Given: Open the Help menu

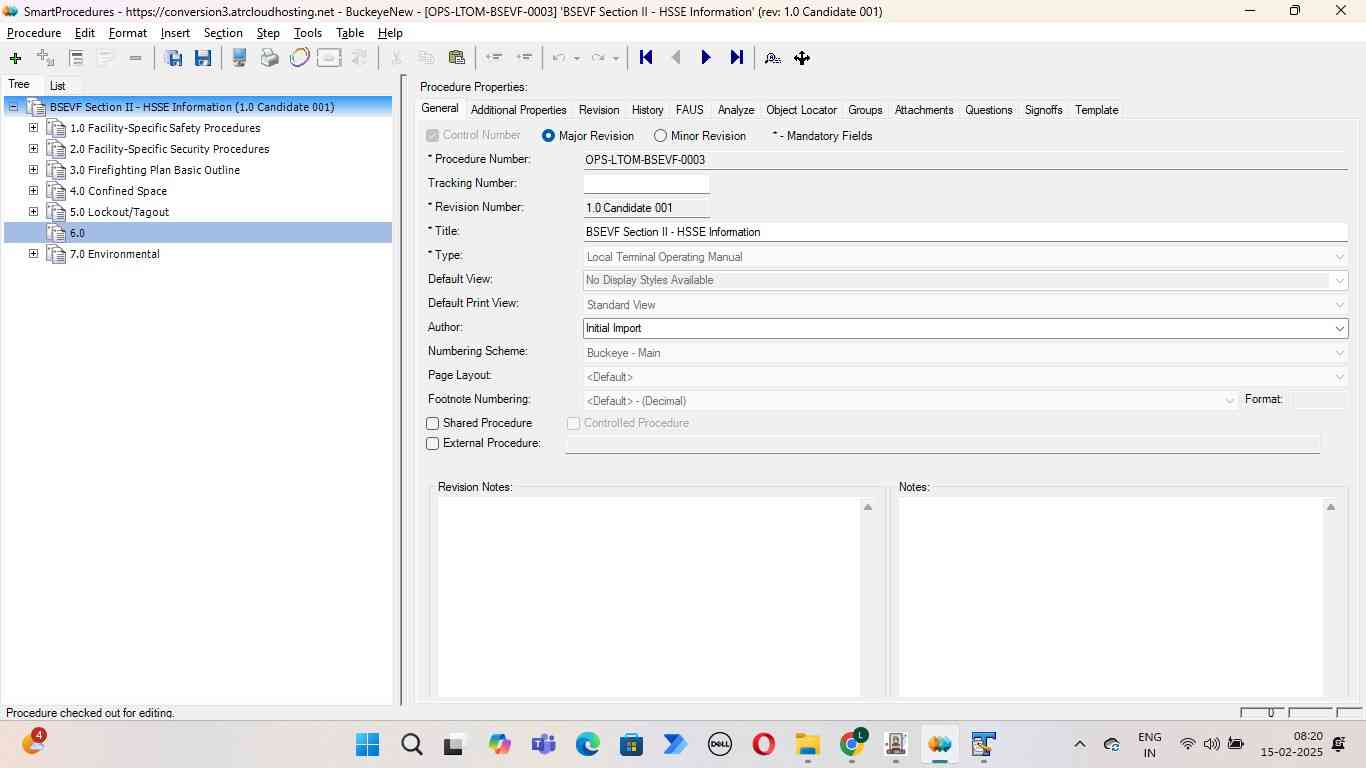Looking at the screenshot, I should pyautogui.click(x=390, y=33).
